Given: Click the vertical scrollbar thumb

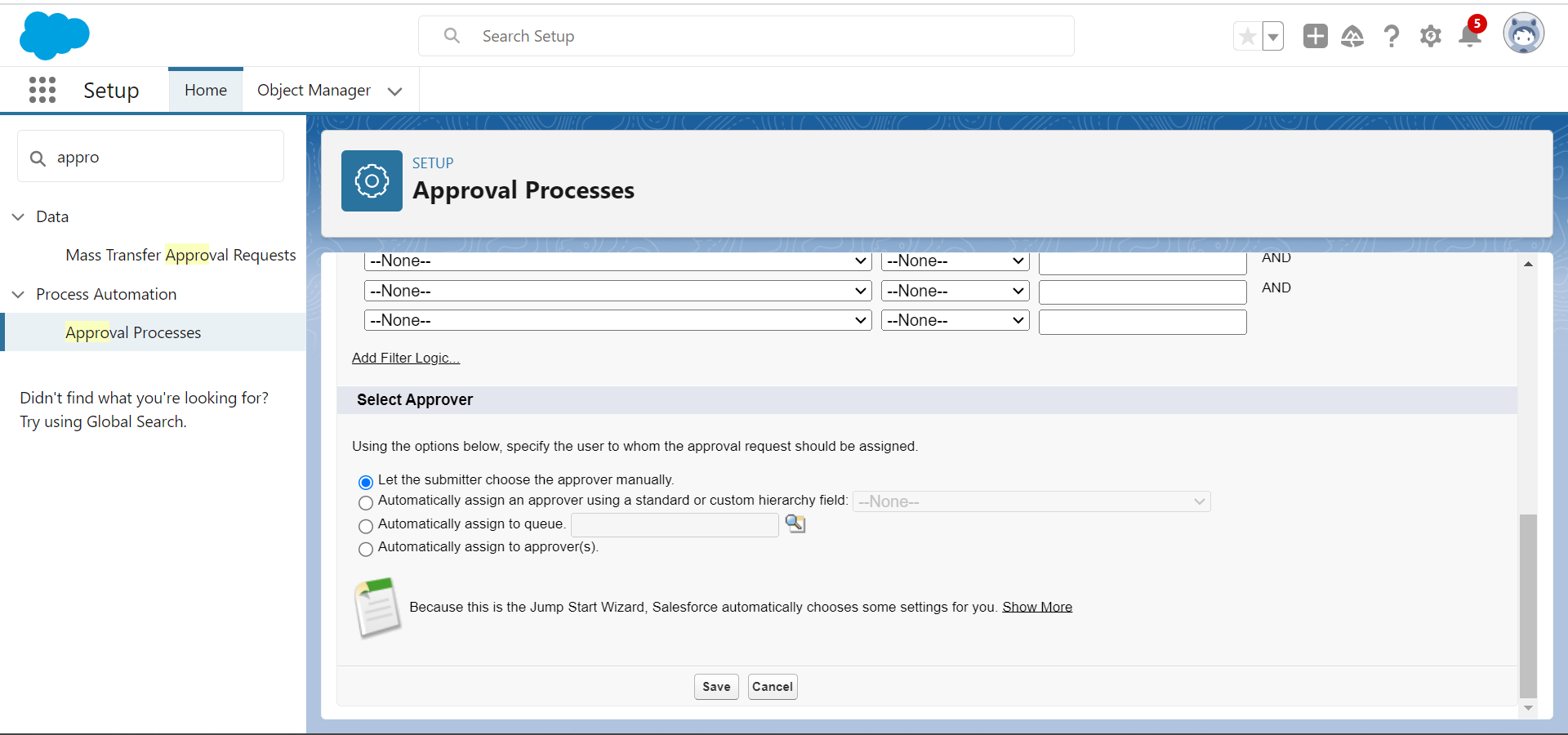Looking at the screenshot, I should point(1528,606).
